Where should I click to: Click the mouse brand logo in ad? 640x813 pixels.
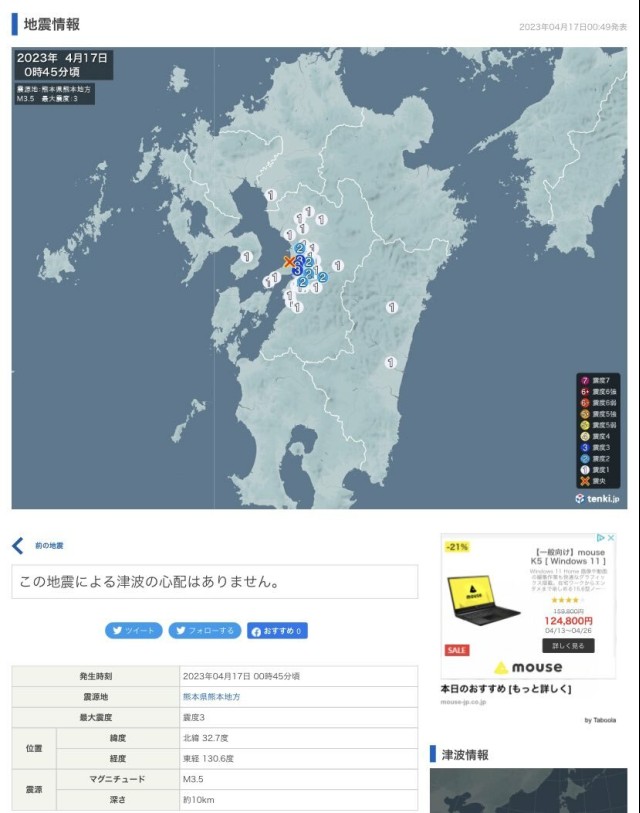pyautogui.click(x=528, y=667)
